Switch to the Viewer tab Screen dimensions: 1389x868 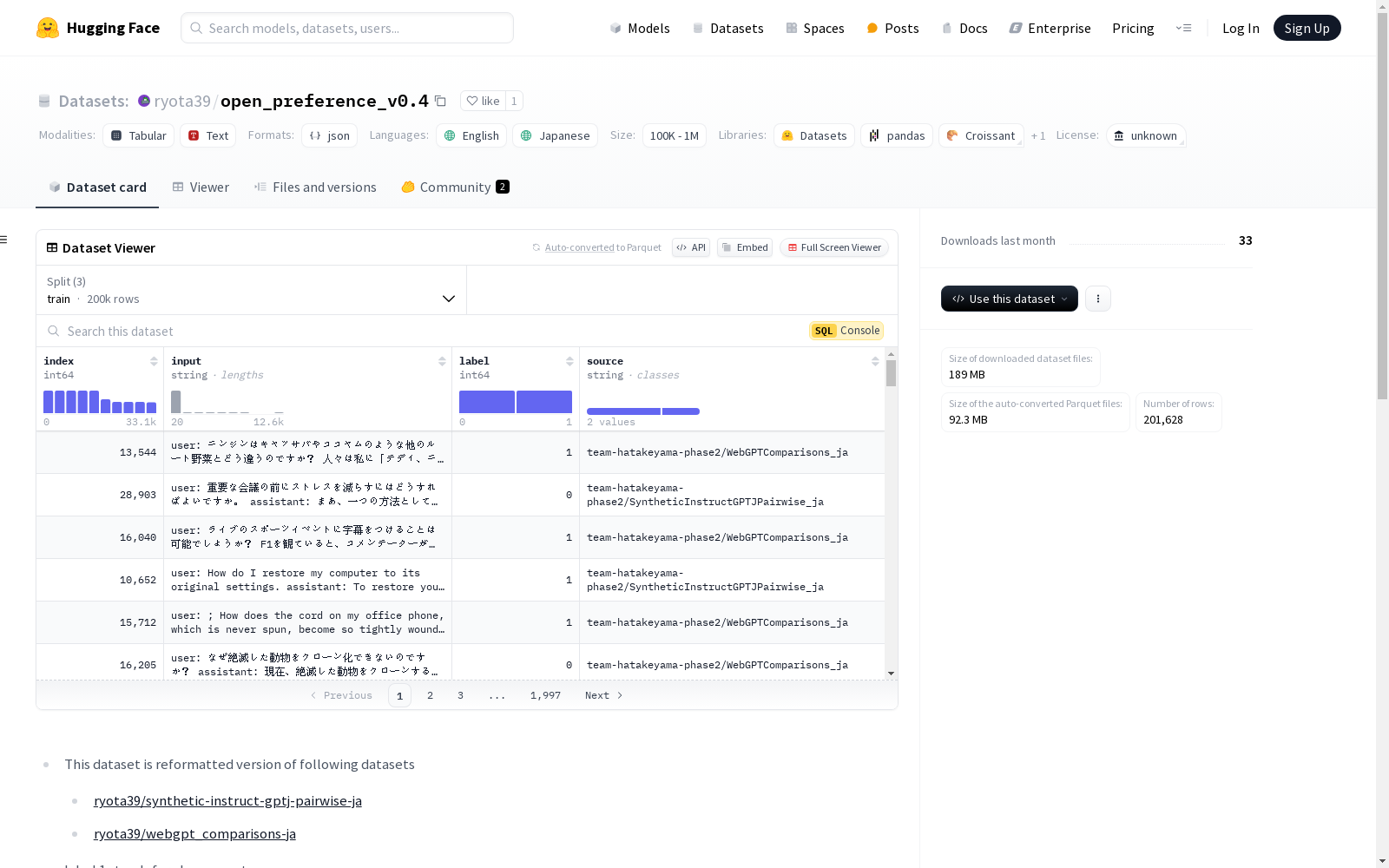[x=201, y=187]
